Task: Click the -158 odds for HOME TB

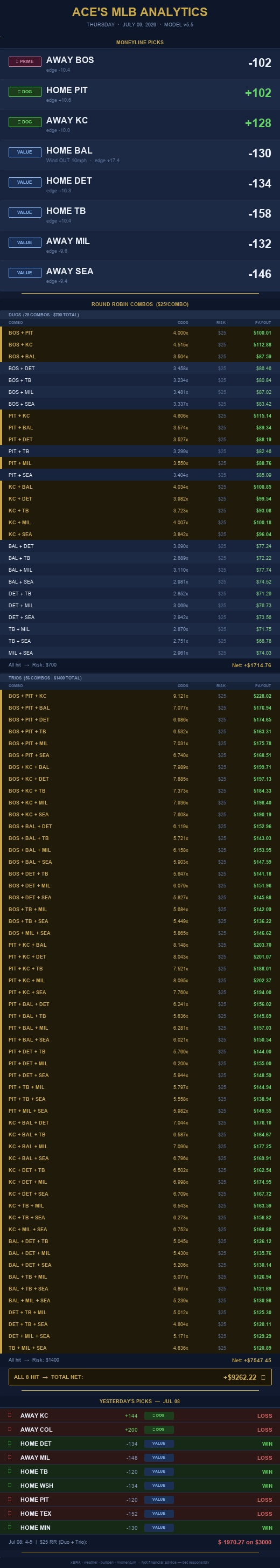Action: click(260, 214)
